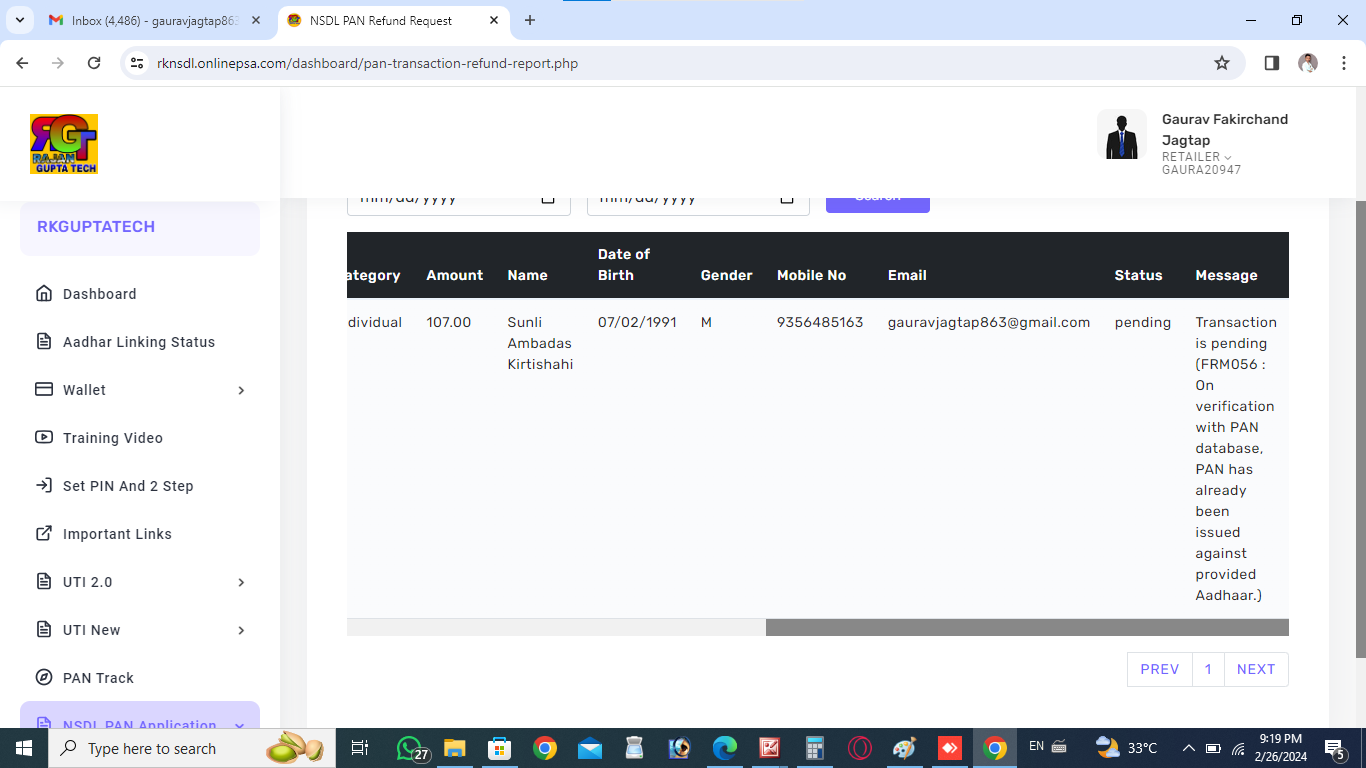1366x768 pixels.
Task: Click the Dashboard home icon in sidebar
Action: [x=44, y=294]
